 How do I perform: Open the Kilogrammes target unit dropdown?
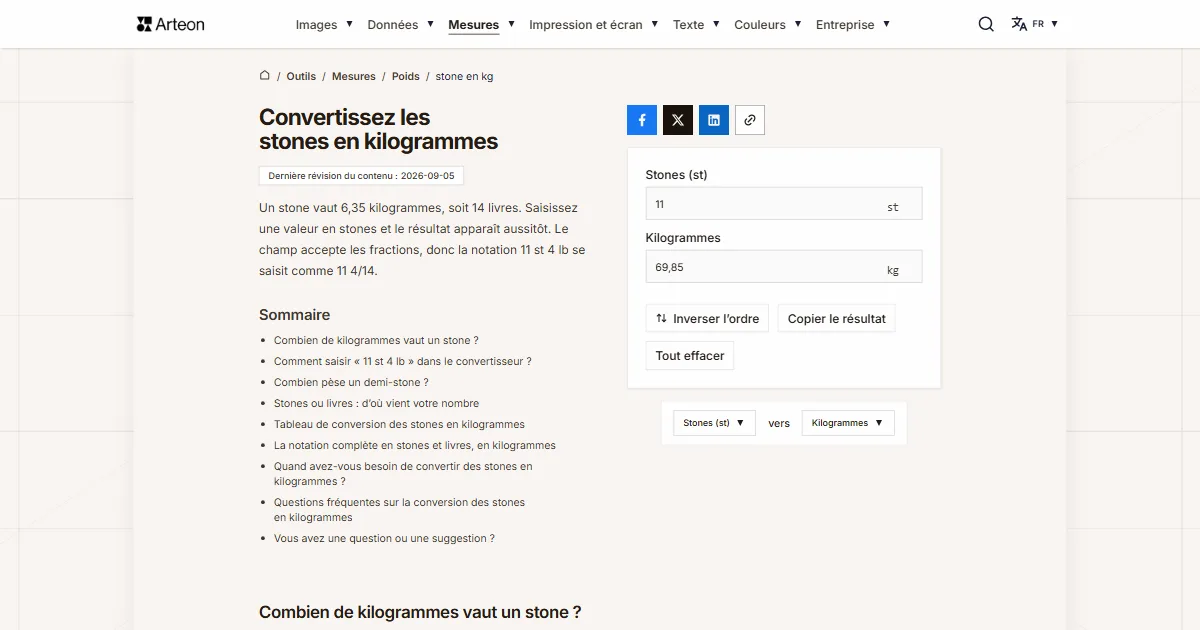[x=848, y=423]
